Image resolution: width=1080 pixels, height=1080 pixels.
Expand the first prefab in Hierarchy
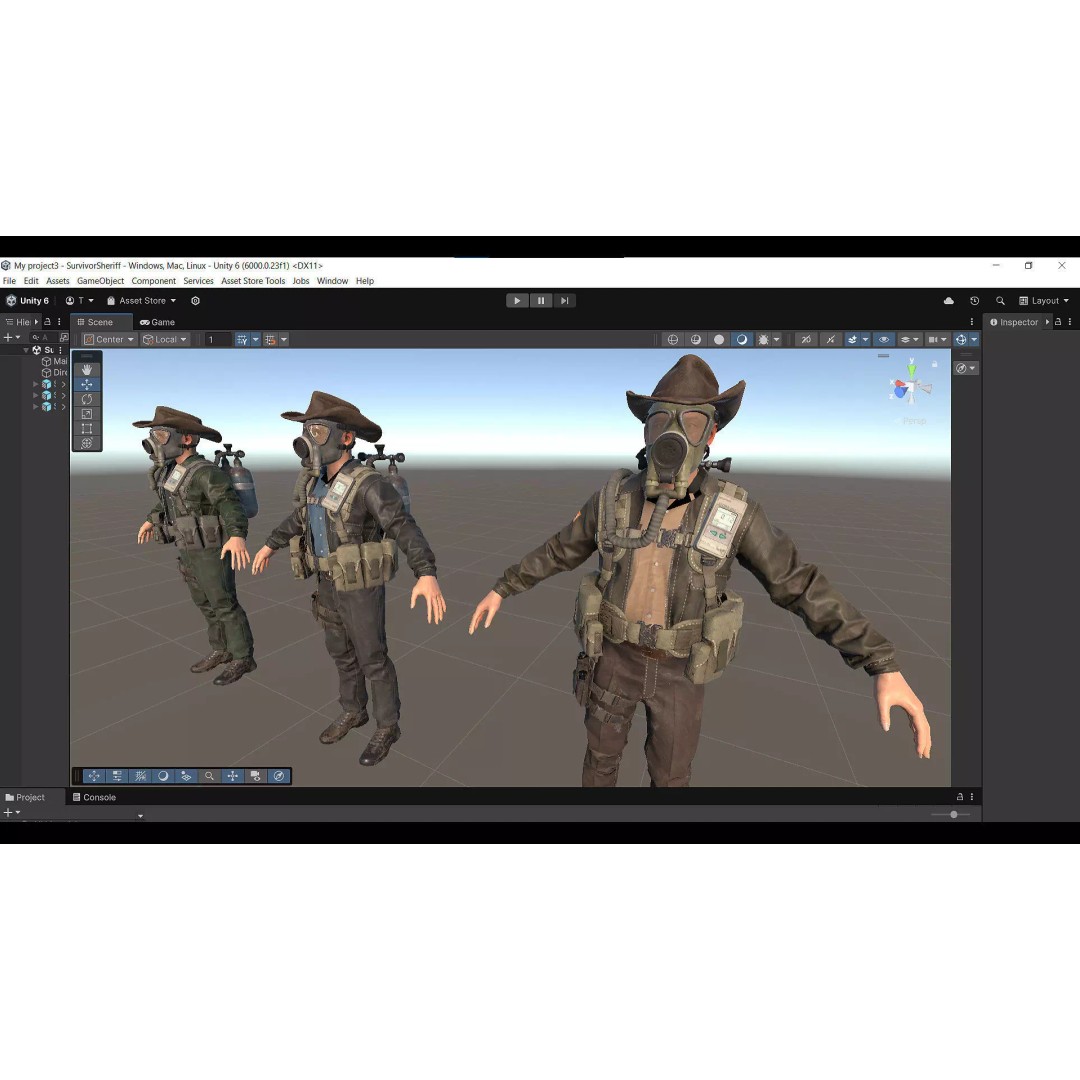[x=36, y=384]
